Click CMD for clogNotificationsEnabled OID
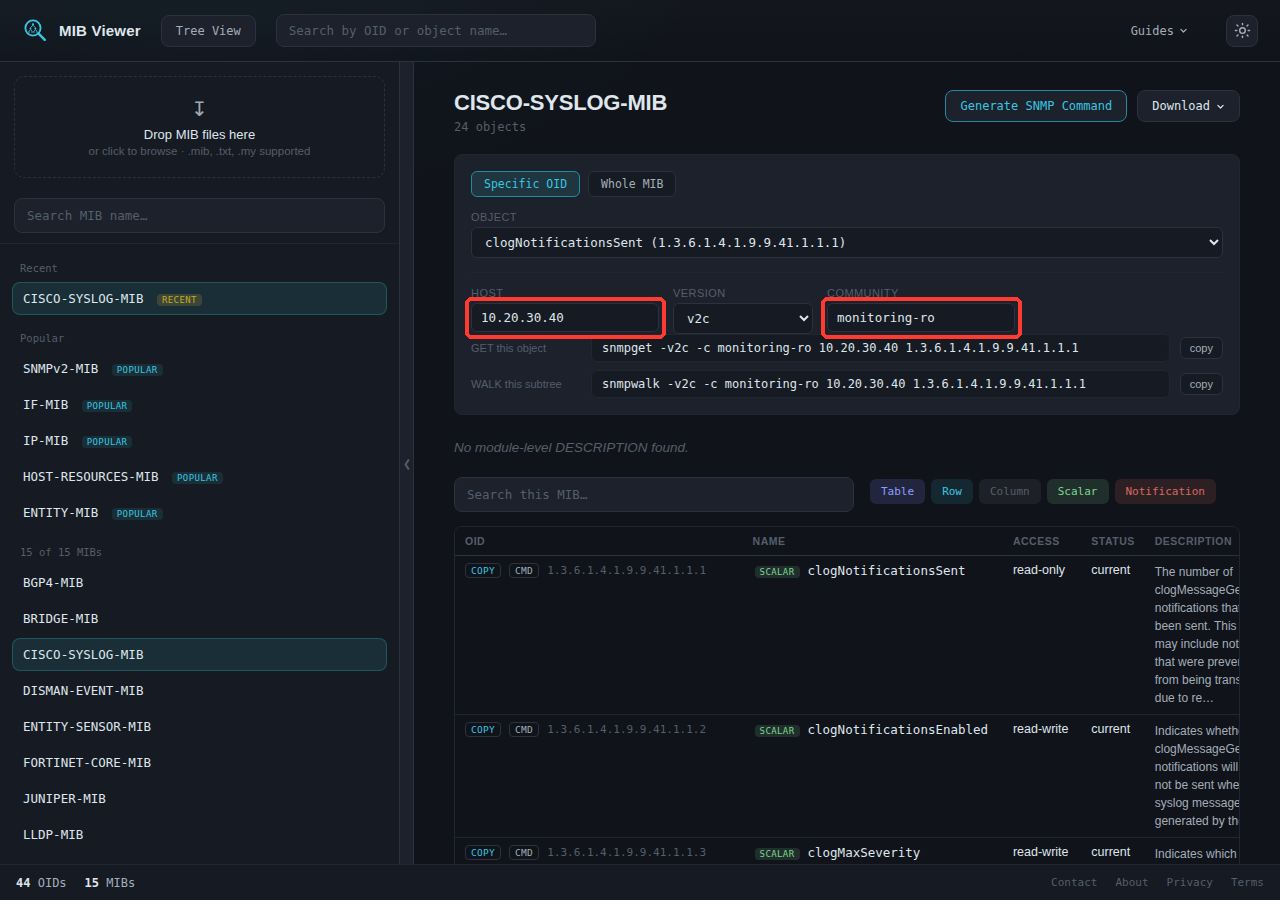The height and width of the screenshot is (900, 1280). 524,730
